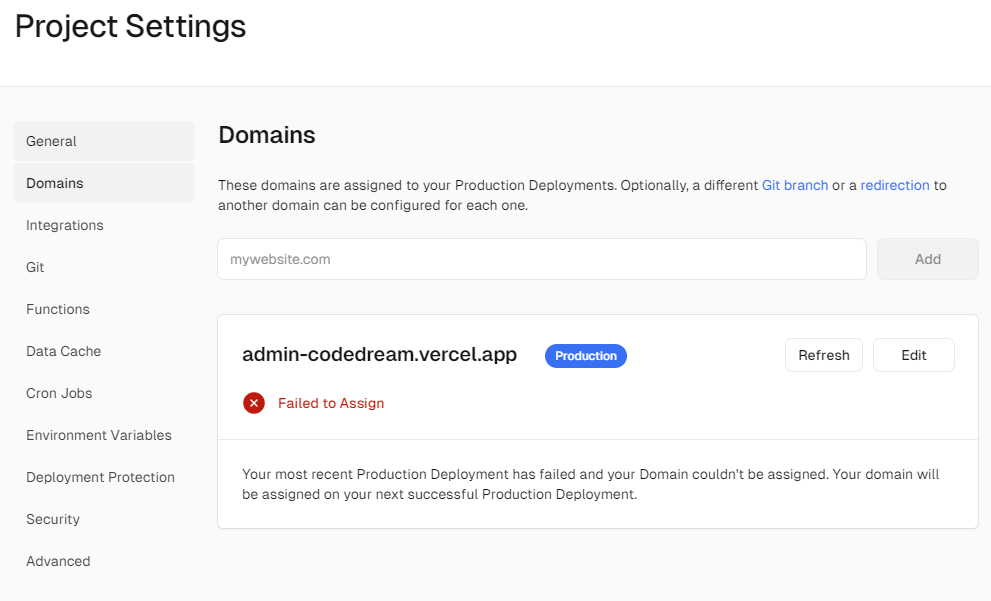991x601 pixels.
Task: Follow the redirection link
Action: pyautogui.click(x=894, y=185)
